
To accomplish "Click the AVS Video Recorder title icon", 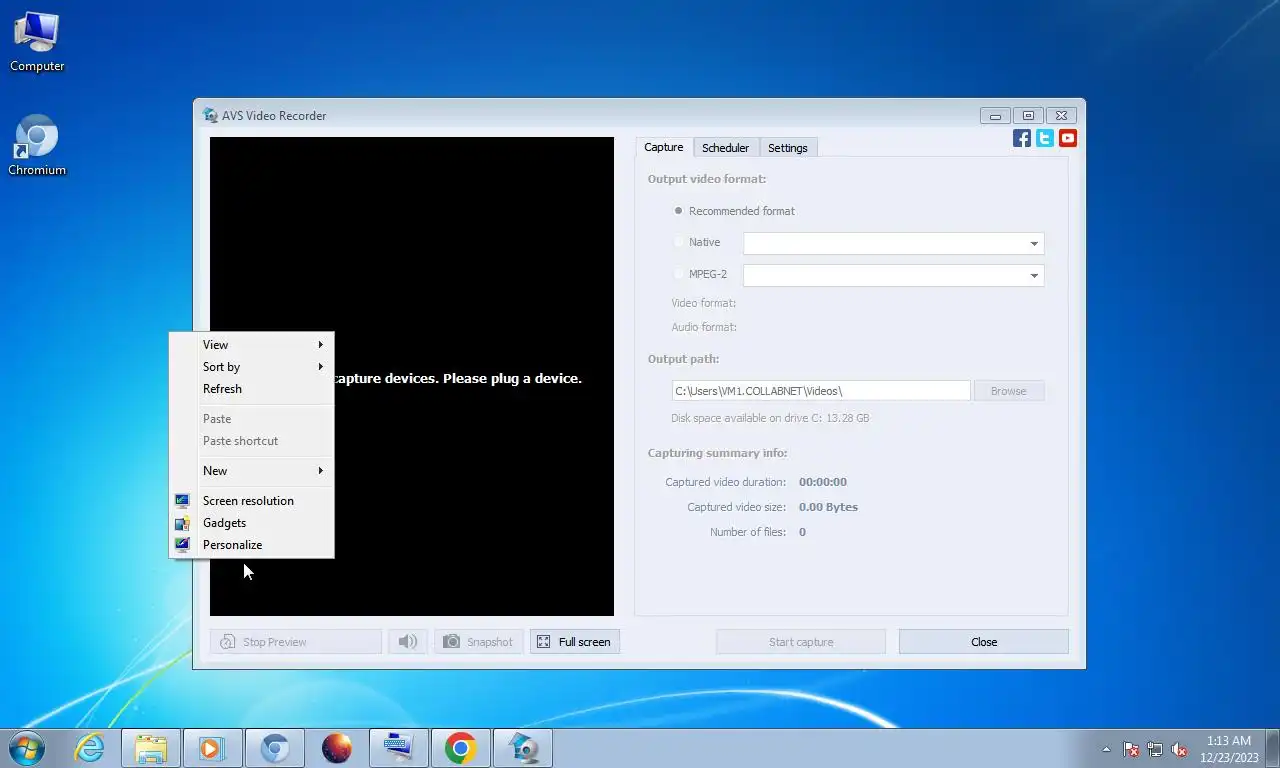I will 210,115.
